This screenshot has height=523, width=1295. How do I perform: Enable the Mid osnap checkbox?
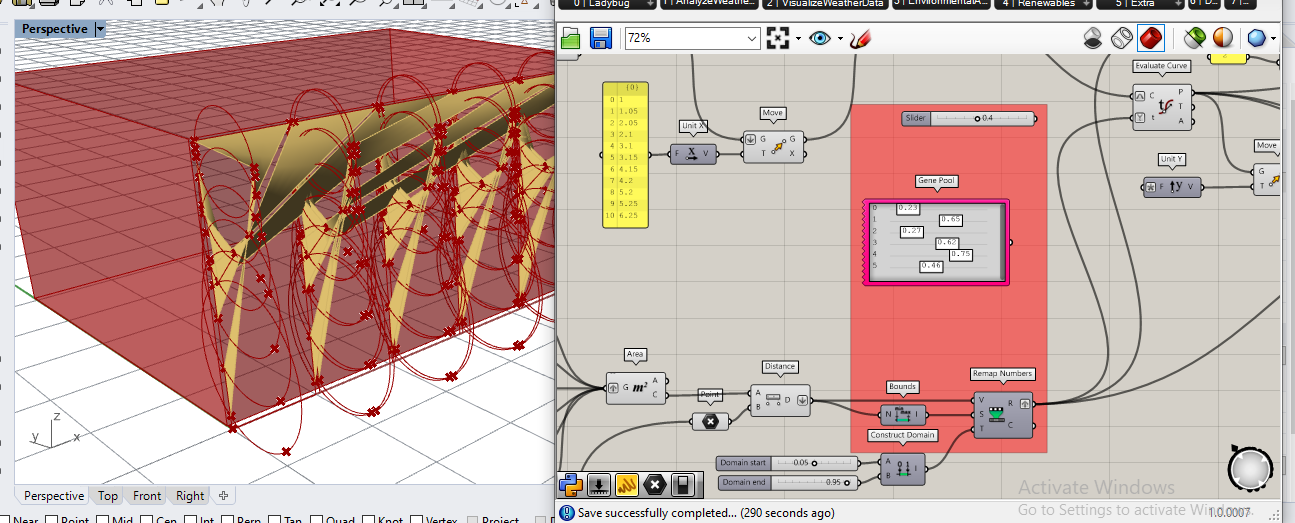click(104, 520)
